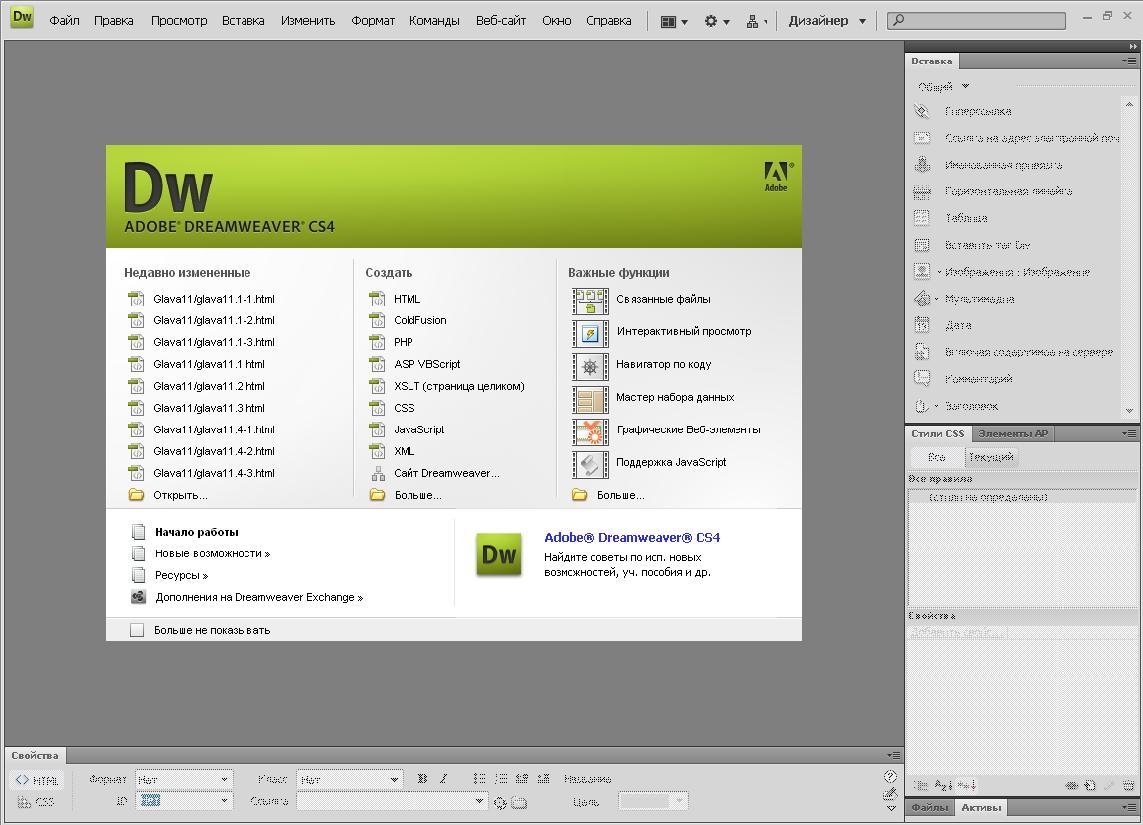Click the Browse for file folder icon
Viewport: 1143px width, 825px height.
pos(519,802)
